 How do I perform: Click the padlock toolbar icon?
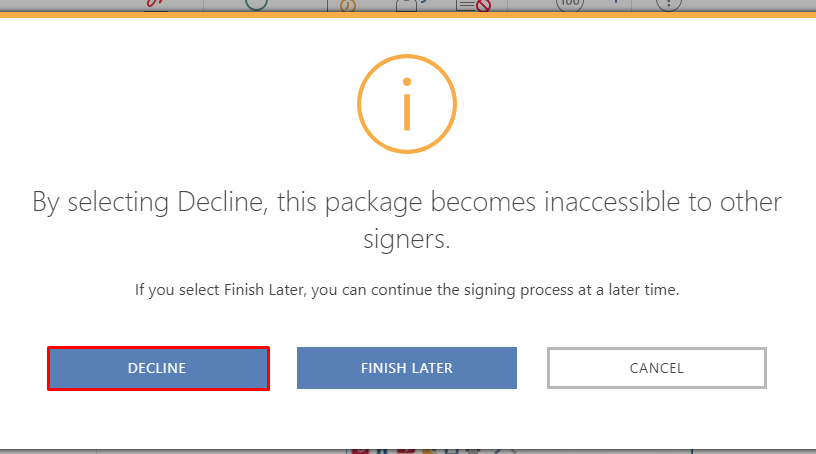pyautogui.click(x=406, y=5)
